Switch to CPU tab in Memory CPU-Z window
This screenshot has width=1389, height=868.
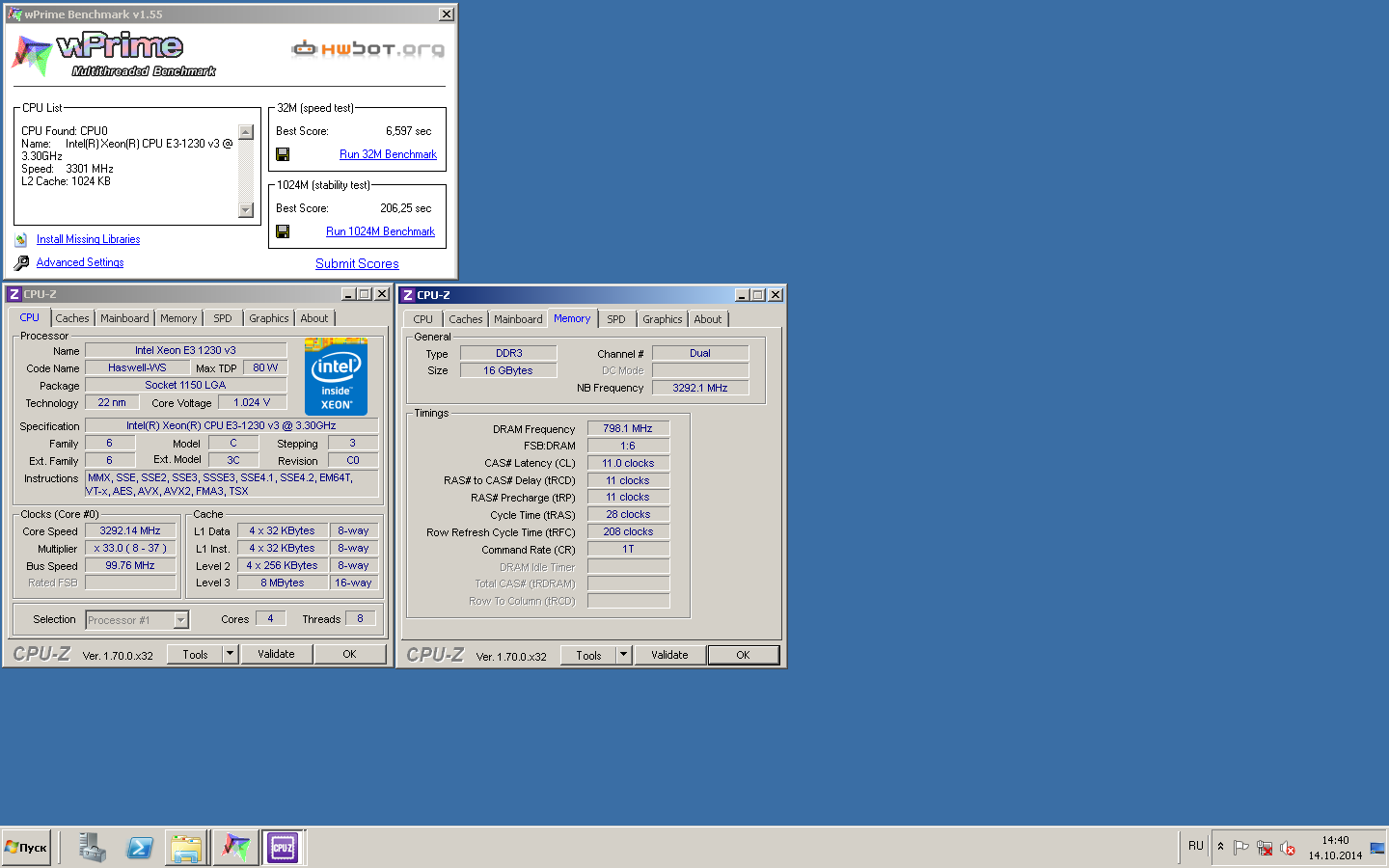[423, 319]
